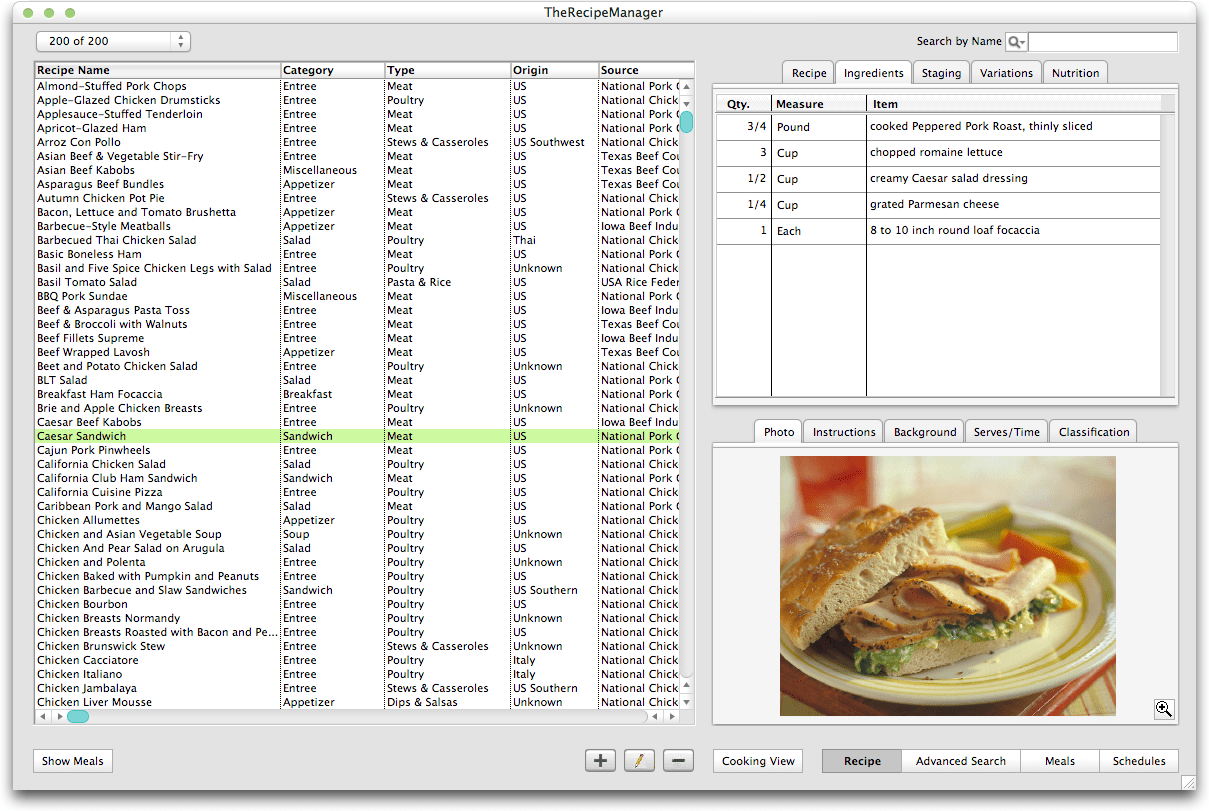Select the BBQ Pork Sundae recipe

(x=357, y=296)
